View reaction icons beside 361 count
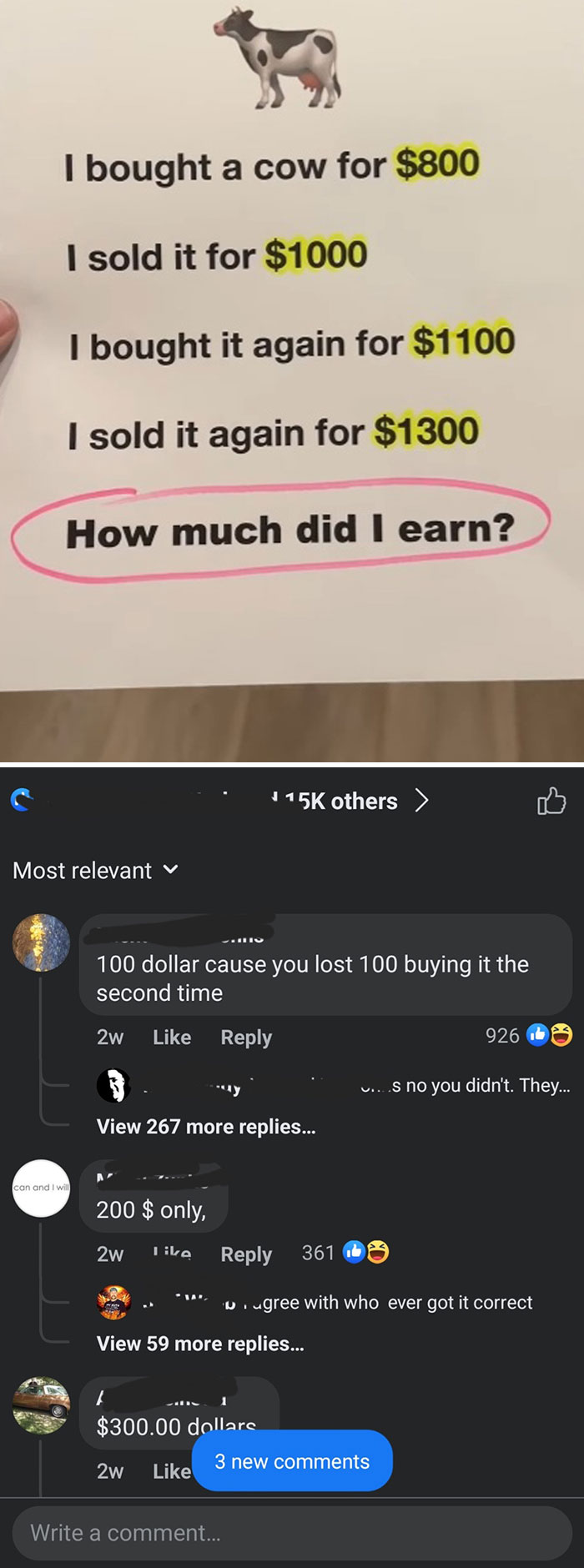 (x=366, y=1252)
